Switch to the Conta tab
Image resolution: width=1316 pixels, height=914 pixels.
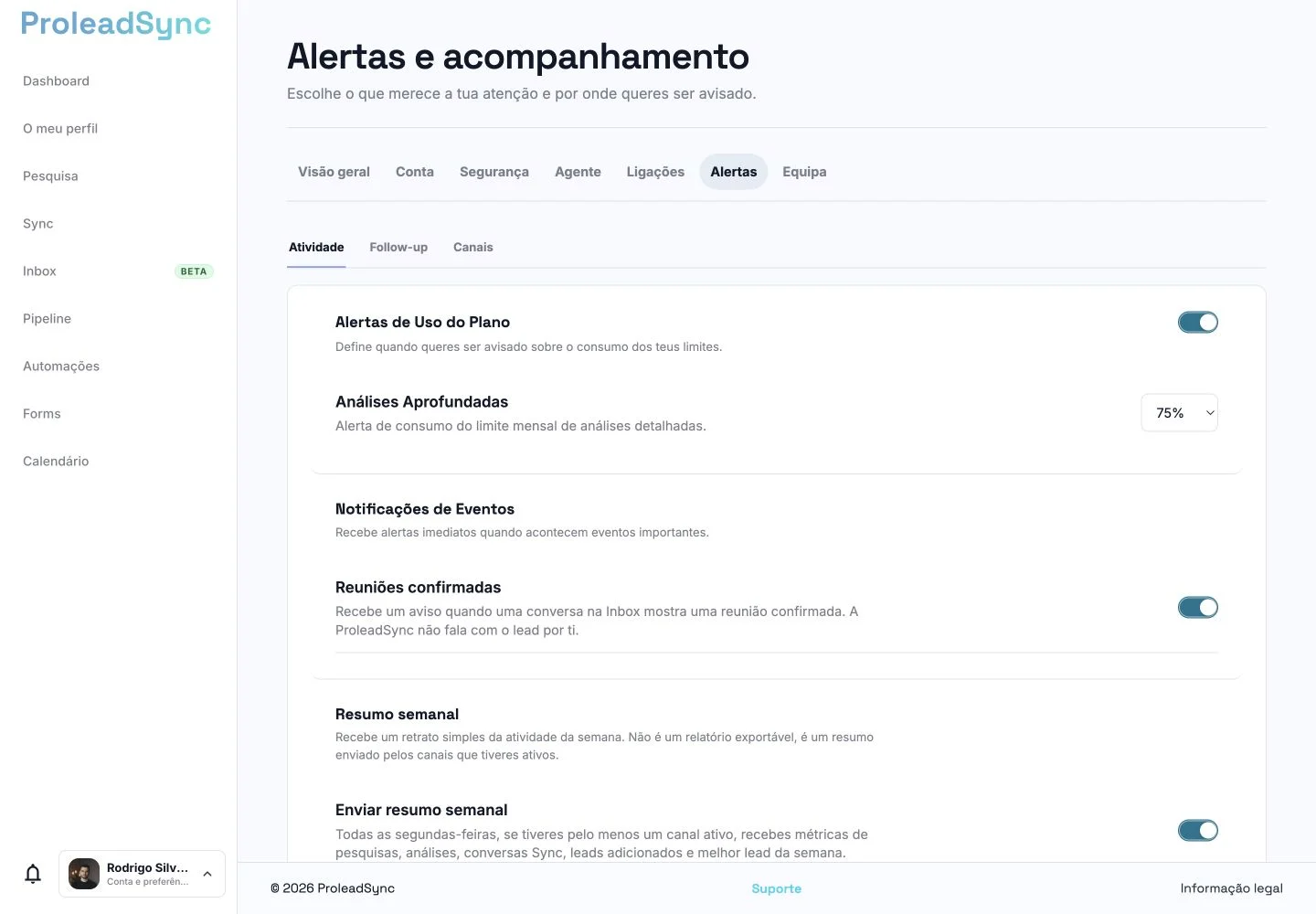click(415, 172)
